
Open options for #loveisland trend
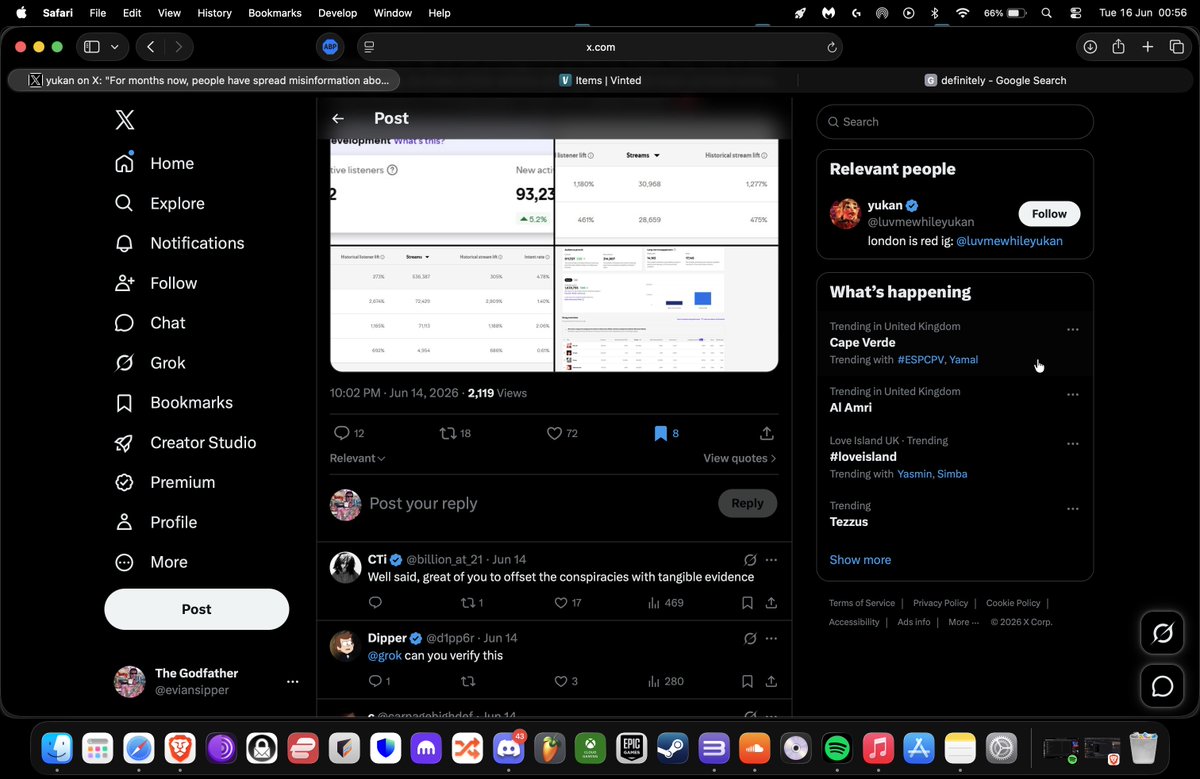(x=1072, y=444)
